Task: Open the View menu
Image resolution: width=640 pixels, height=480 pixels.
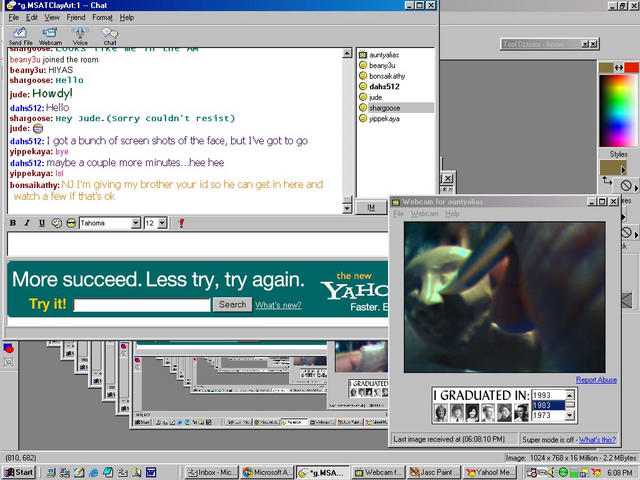Action: click(52, 18)
